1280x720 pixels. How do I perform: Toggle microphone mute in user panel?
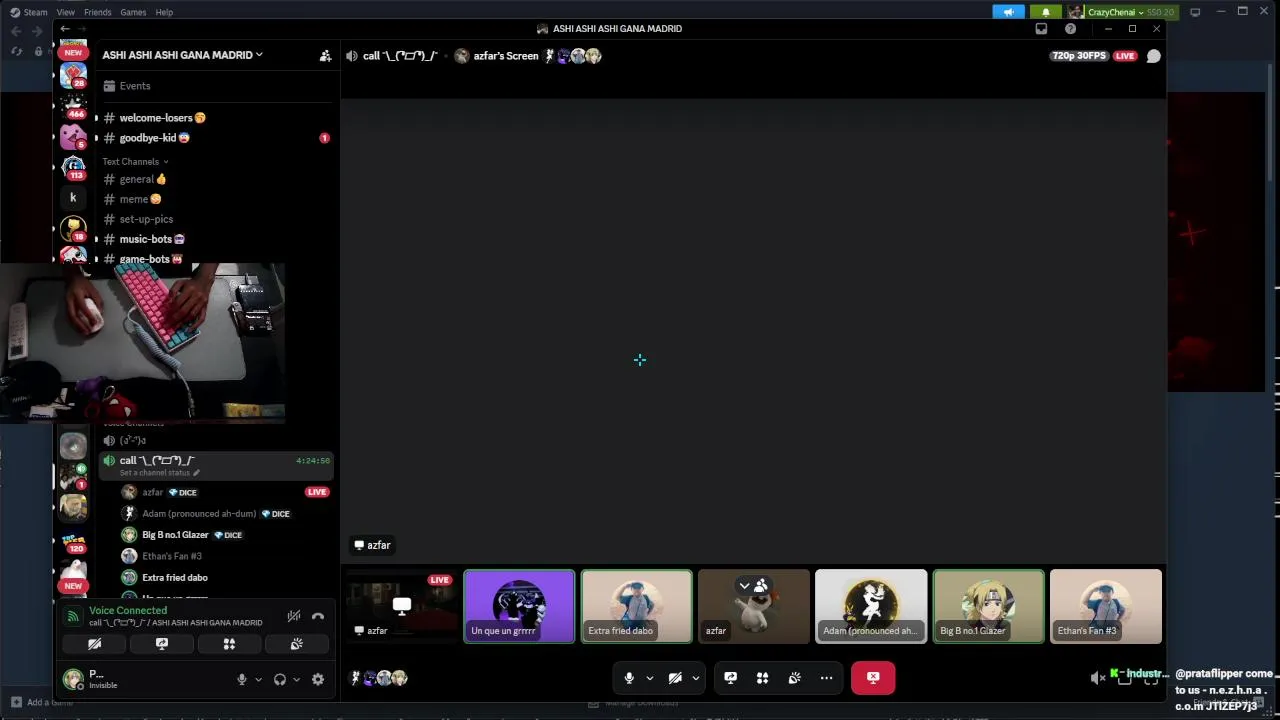[241, 679]
